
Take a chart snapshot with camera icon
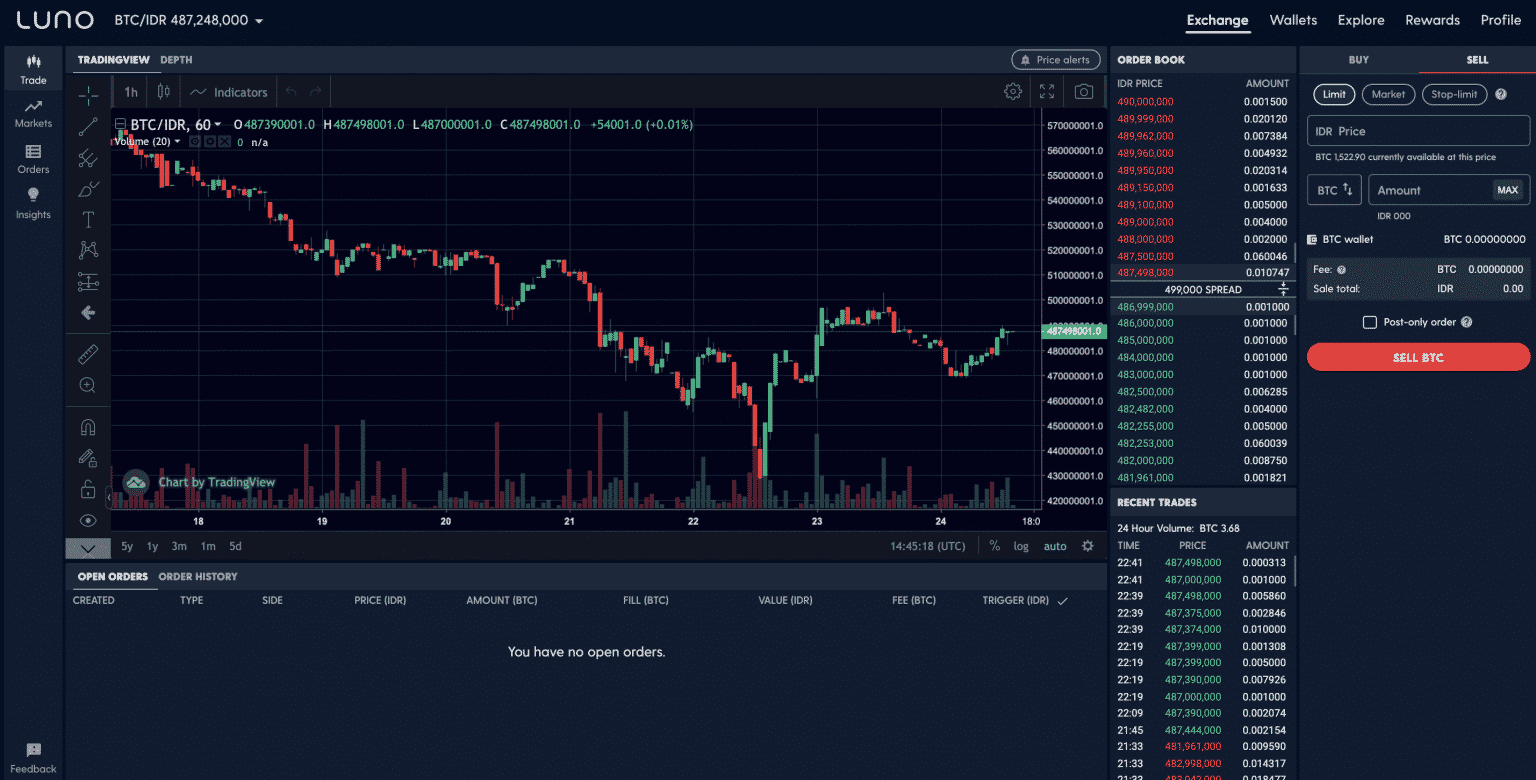(x=1083, y=92)
